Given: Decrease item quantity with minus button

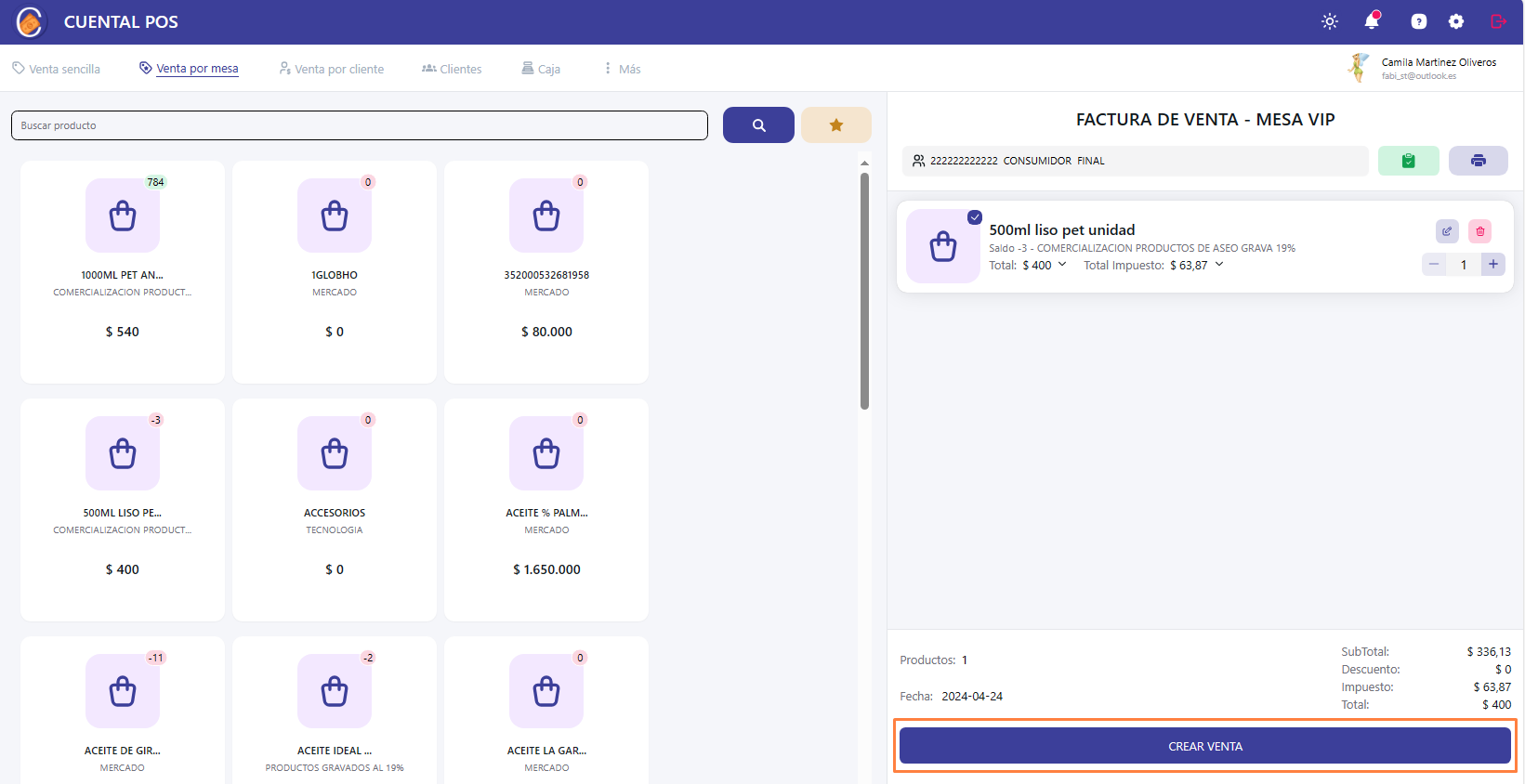Looking at the screenshot, I should click(x=1434, y=265).
